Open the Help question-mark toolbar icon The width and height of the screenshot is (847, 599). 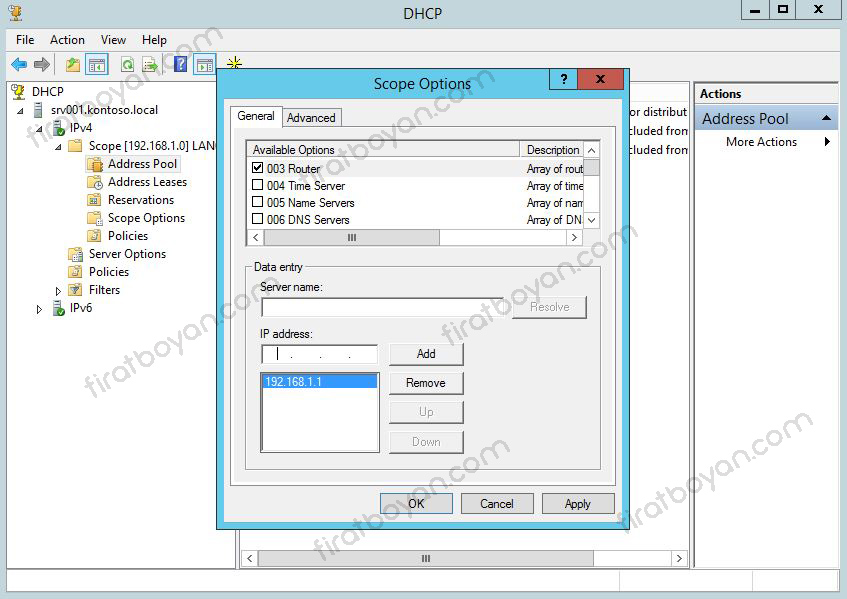(181, 64)
